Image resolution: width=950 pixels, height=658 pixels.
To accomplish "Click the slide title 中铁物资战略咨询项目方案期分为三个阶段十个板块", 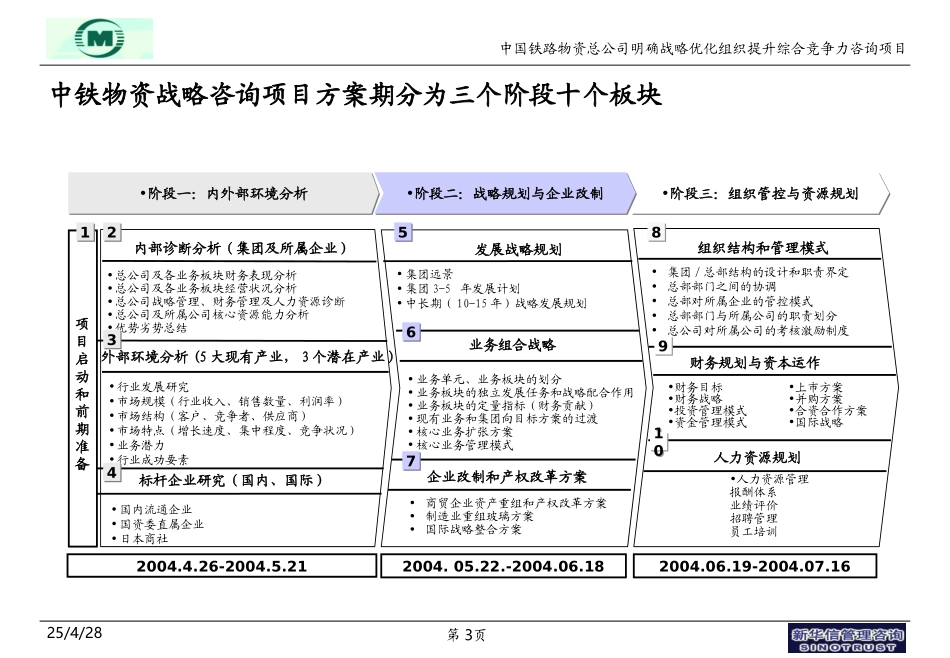I will pyautogui.click(x=356, y=95).
